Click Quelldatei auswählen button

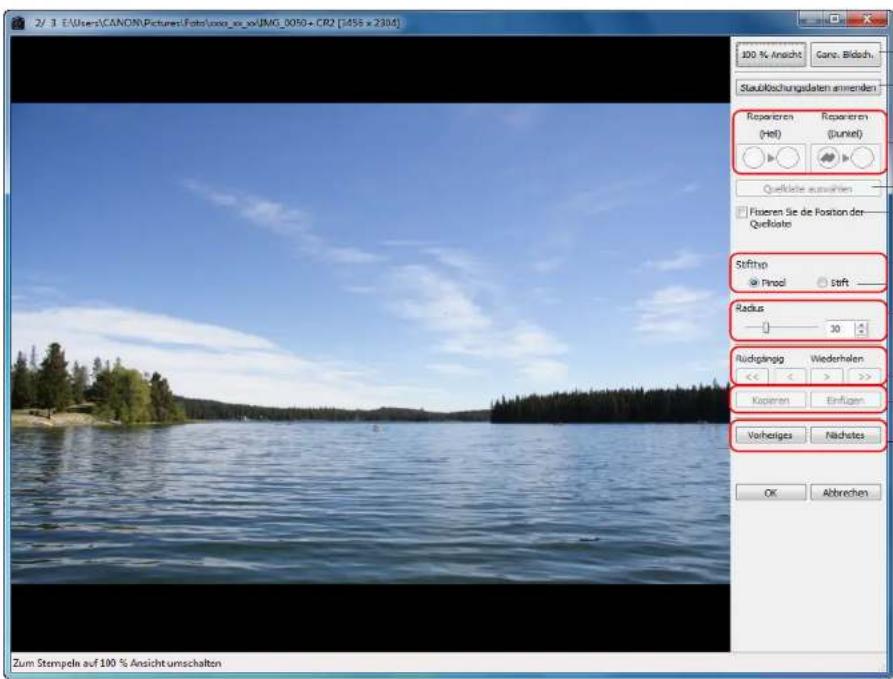pos(808,189)
